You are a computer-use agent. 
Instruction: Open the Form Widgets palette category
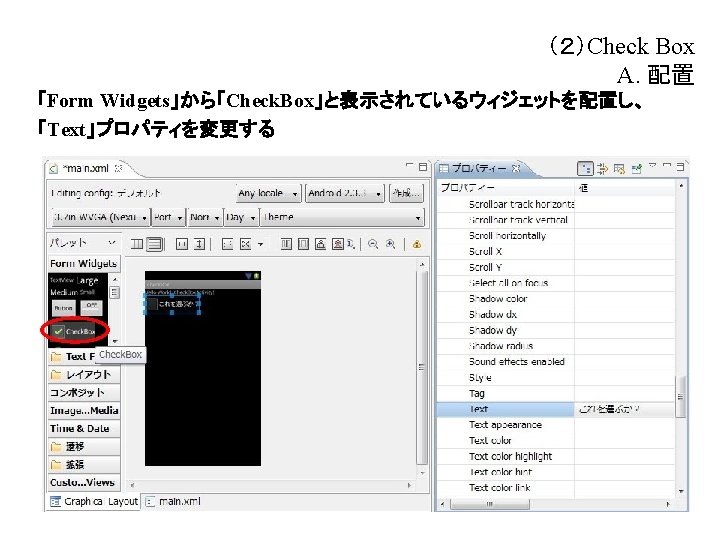pyautogui.click(x=84, y=263)
